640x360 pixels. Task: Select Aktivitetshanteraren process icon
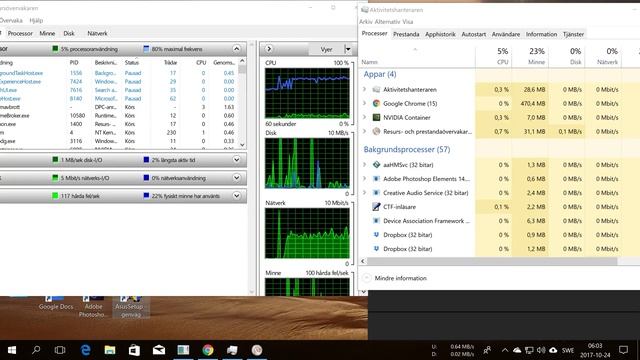tap(376, 89)
